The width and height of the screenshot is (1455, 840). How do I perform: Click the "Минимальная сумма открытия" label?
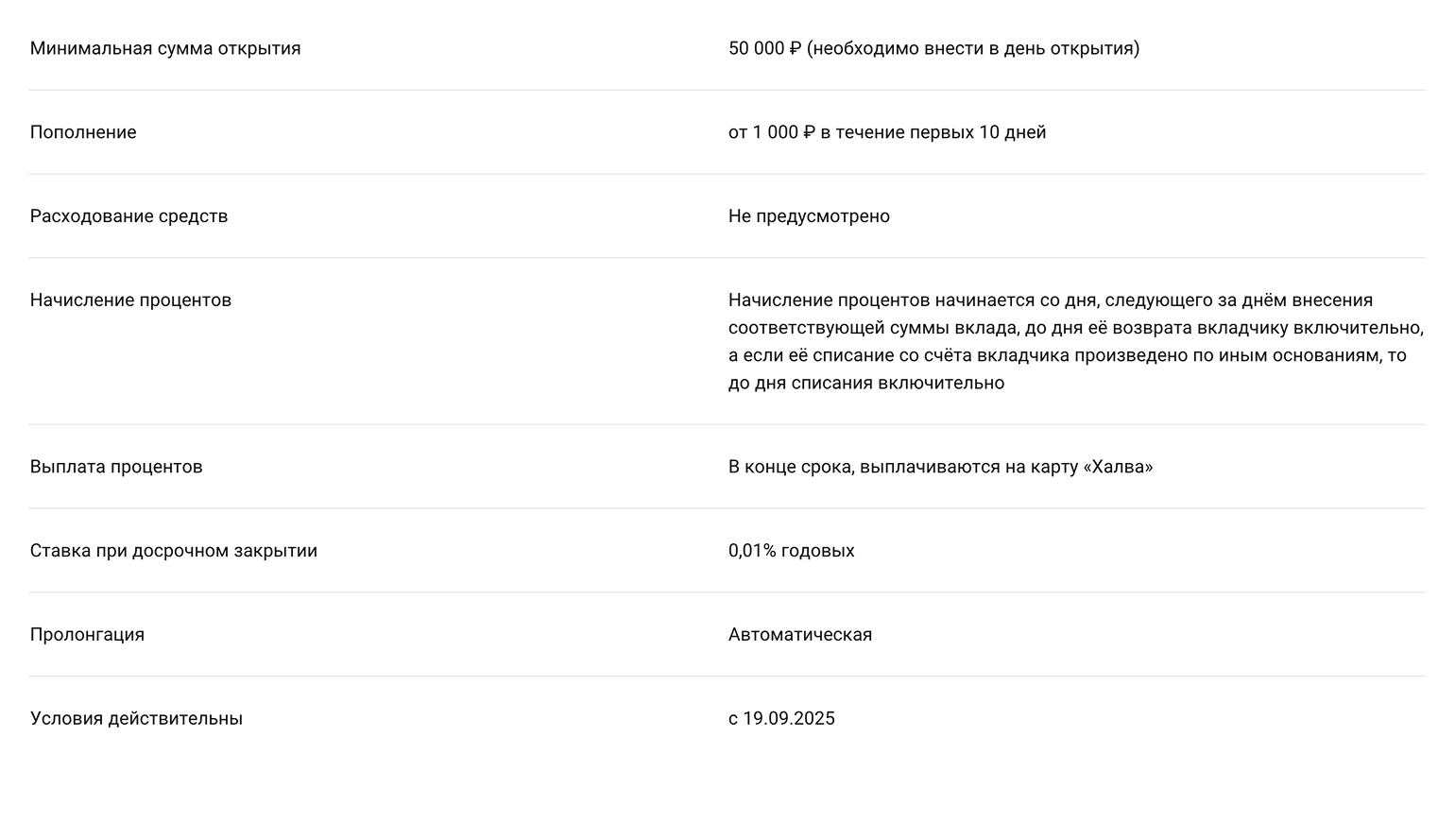(x=165, y=48)
